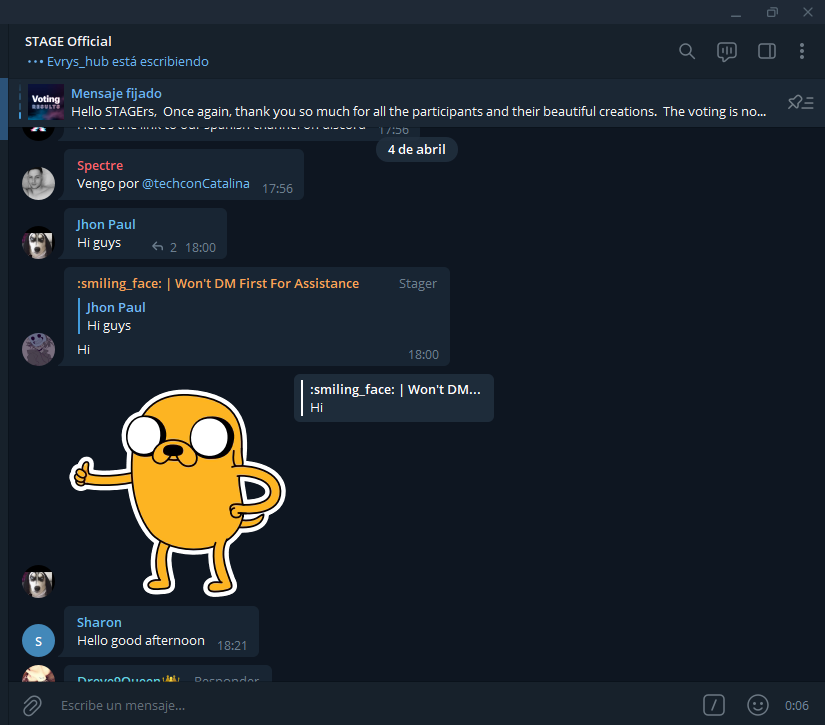Screen dimensions: 825x725
Task: Open the emoji picker smiley icon
Action: 758,705
